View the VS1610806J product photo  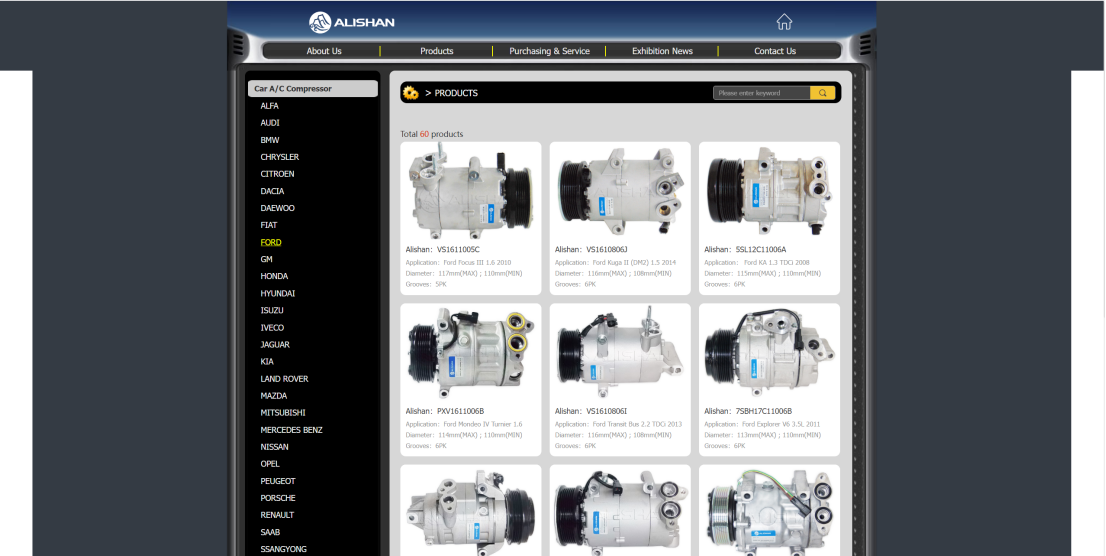point(620,190)
